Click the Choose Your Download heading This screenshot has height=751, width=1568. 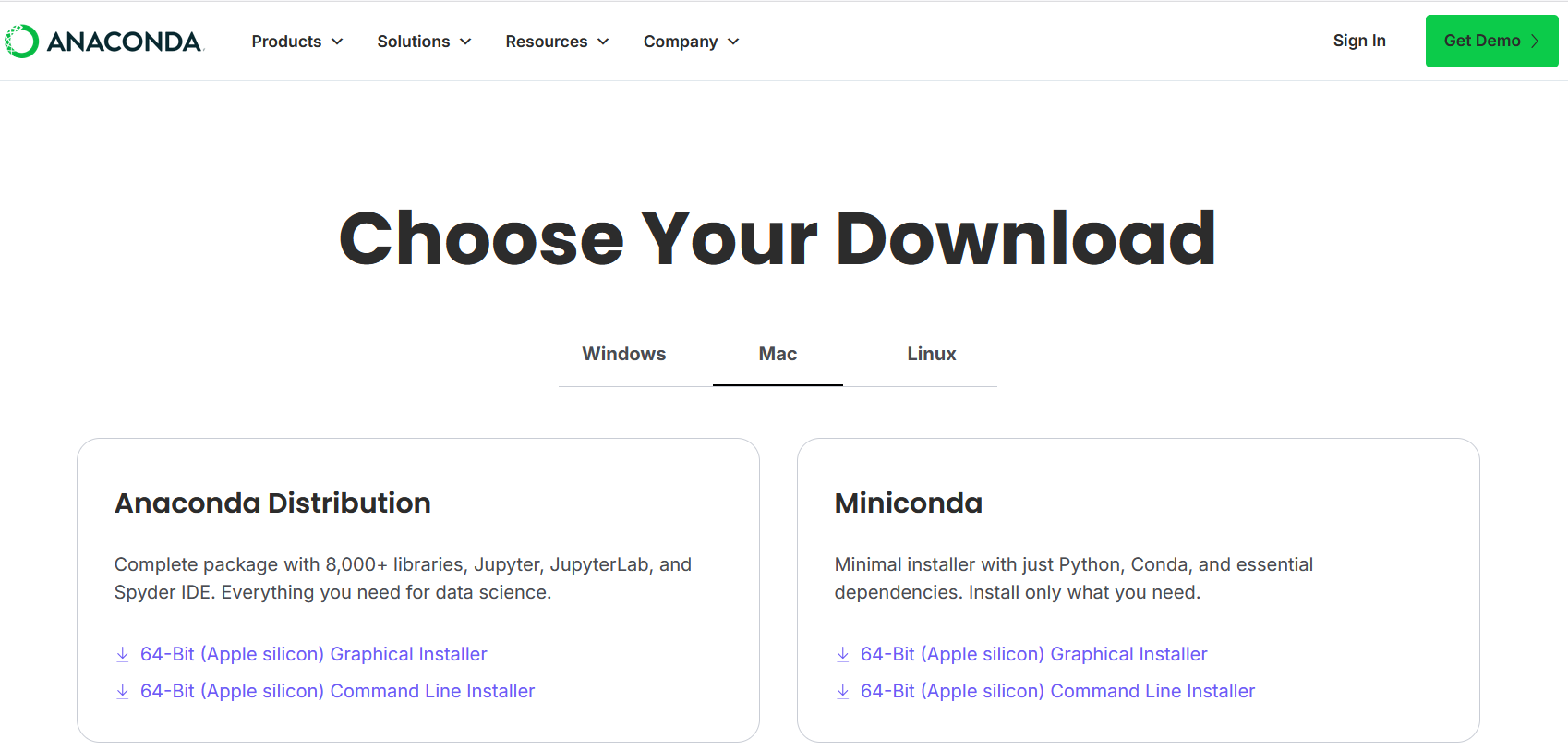click(778, 238)
